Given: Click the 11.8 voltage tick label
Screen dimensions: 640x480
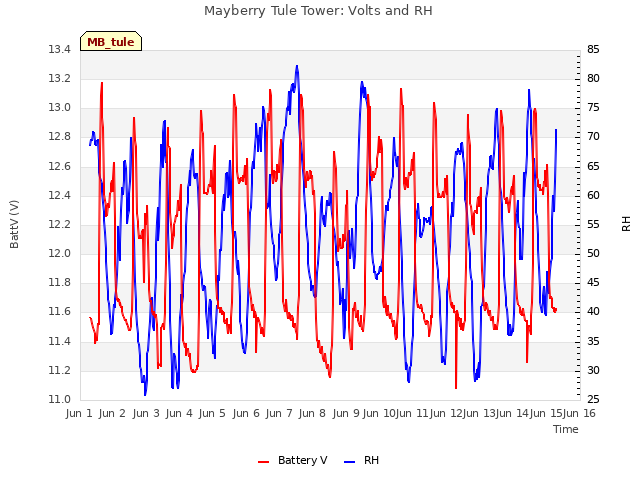Looking at the screenshot, I should coord(60,282).
